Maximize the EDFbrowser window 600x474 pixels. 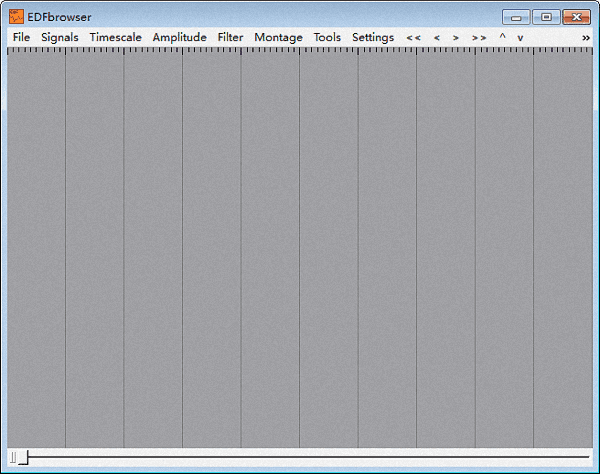[x=546, y=16]
